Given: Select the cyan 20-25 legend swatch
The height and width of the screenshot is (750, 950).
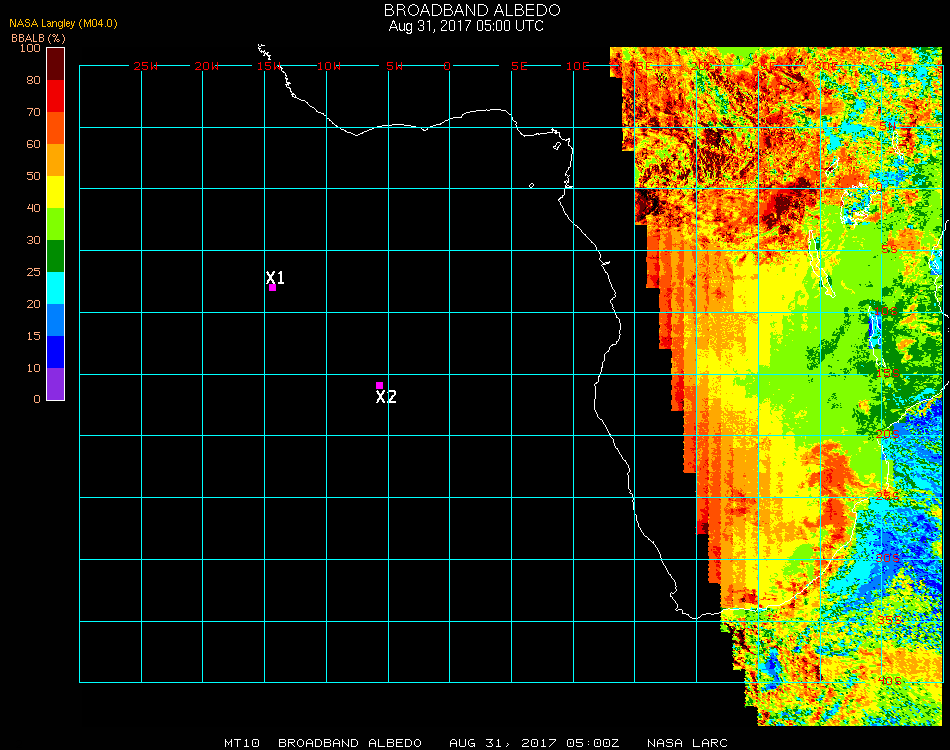Looking at the screenshot, I should 56,288.
